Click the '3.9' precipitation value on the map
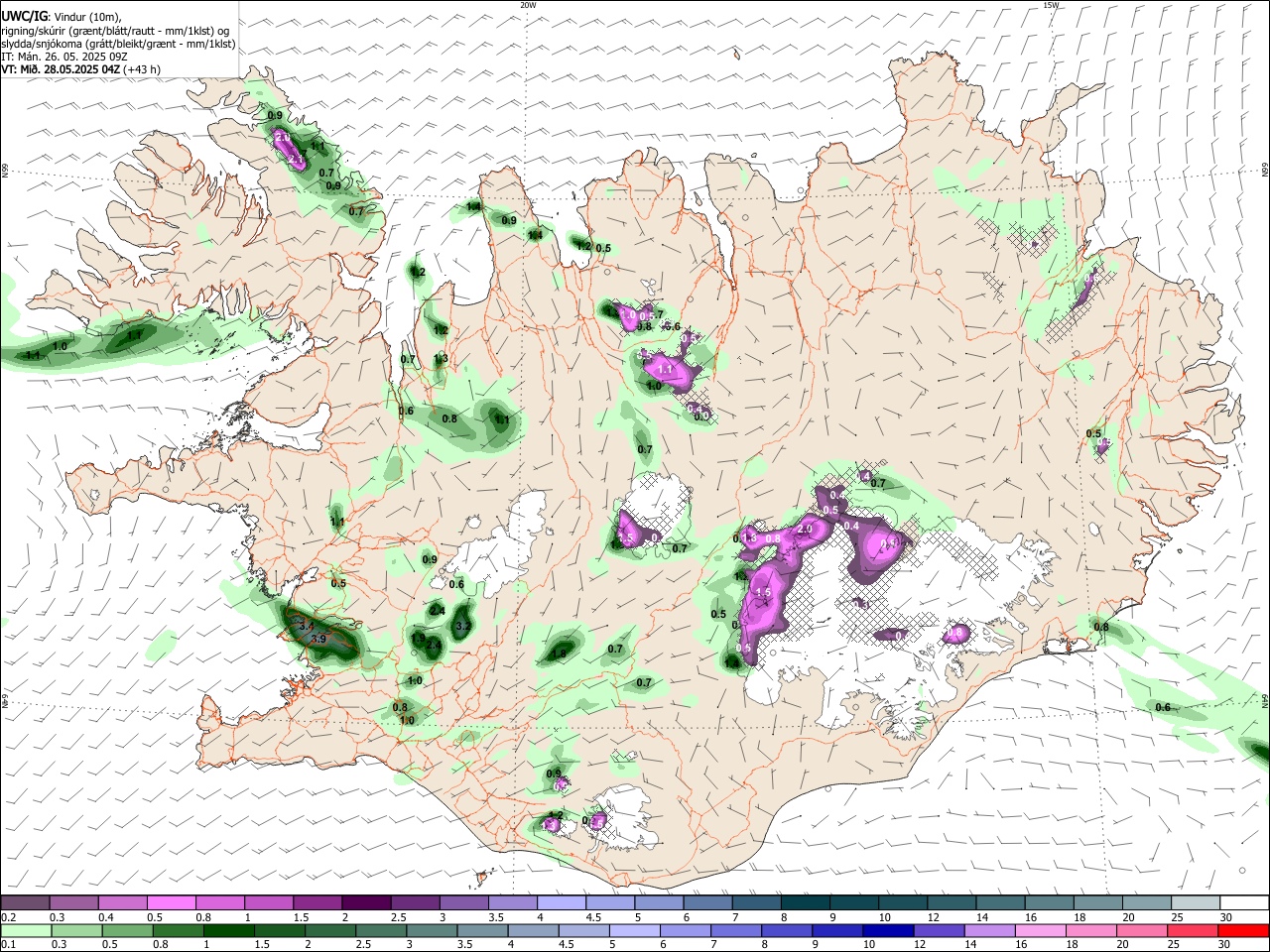Viewport: 1270px width, 952px height. coord(318,640)
